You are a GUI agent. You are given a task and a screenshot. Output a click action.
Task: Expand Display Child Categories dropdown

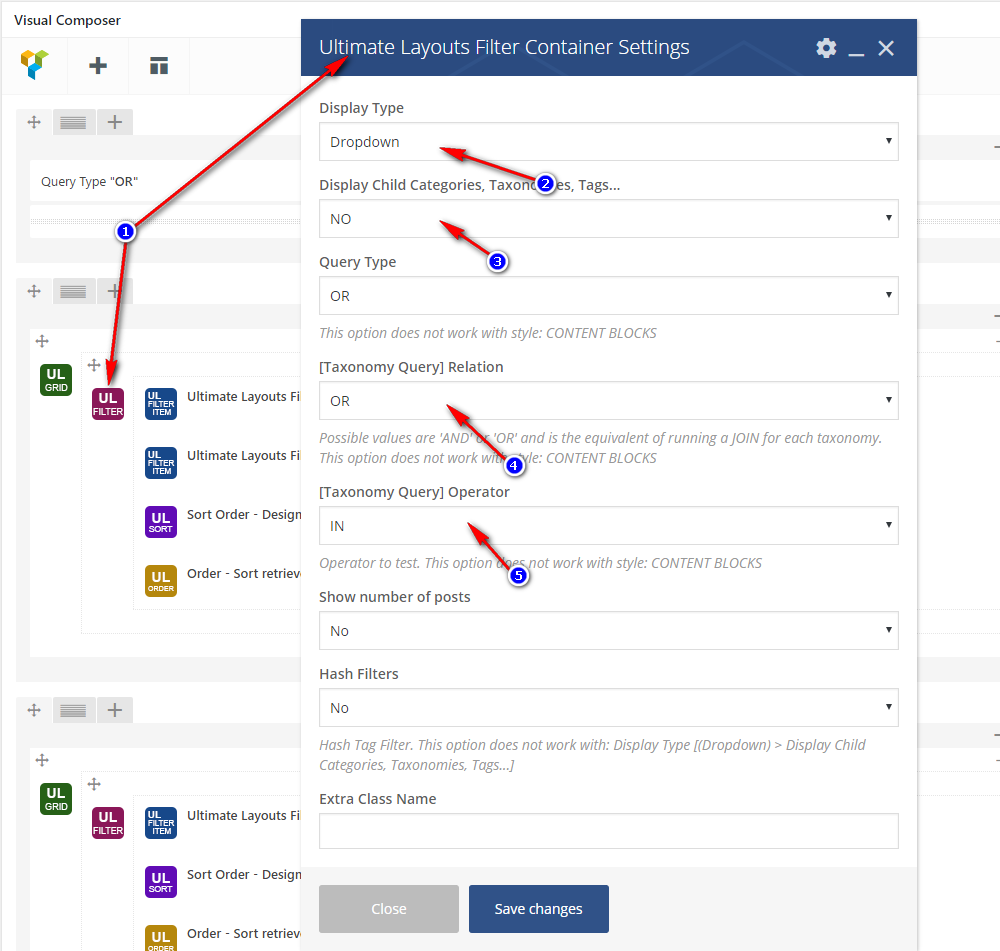click(608, 219)
